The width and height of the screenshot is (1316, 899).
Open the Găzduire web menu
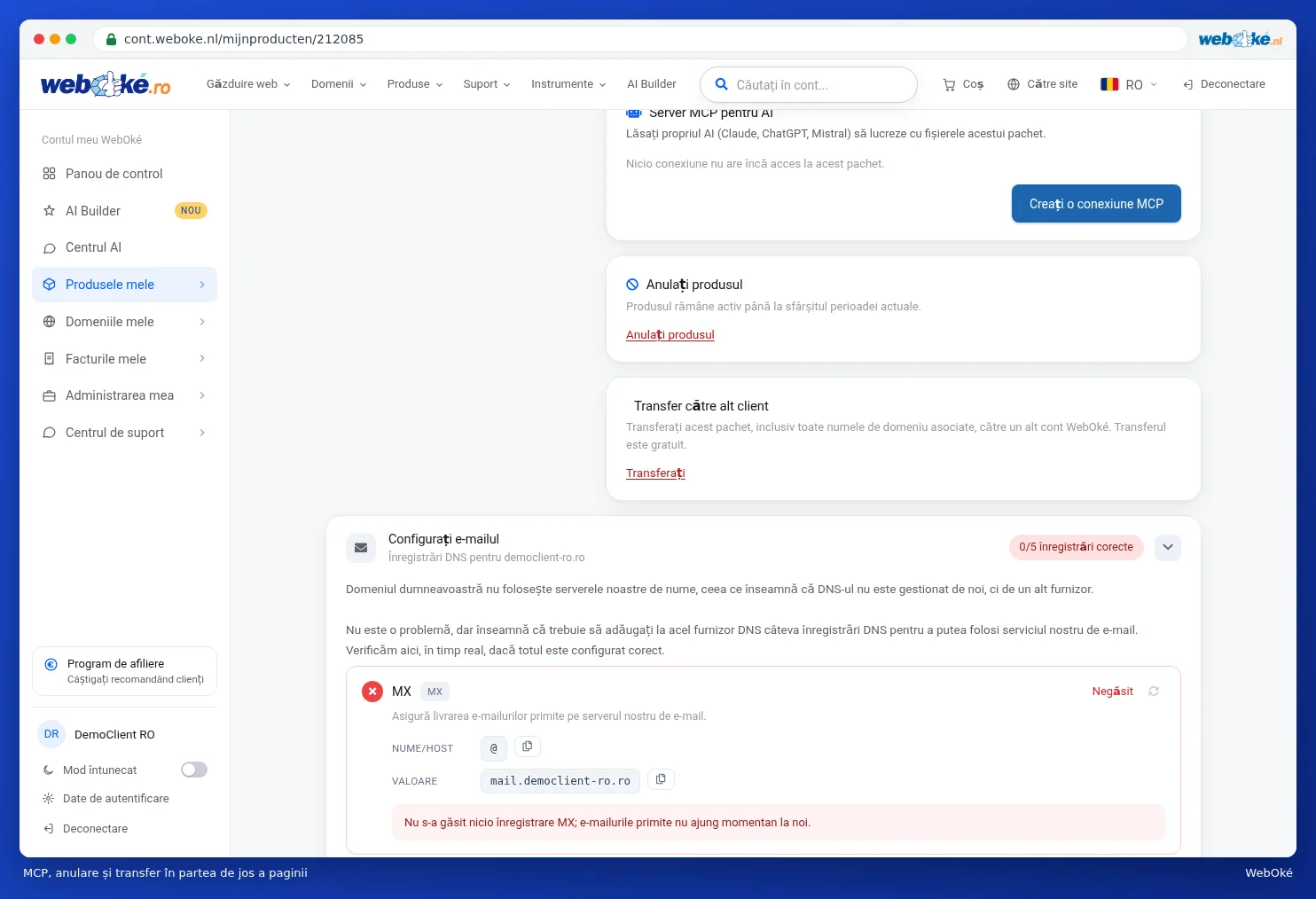pyautogui.click(x=248, y=84)
